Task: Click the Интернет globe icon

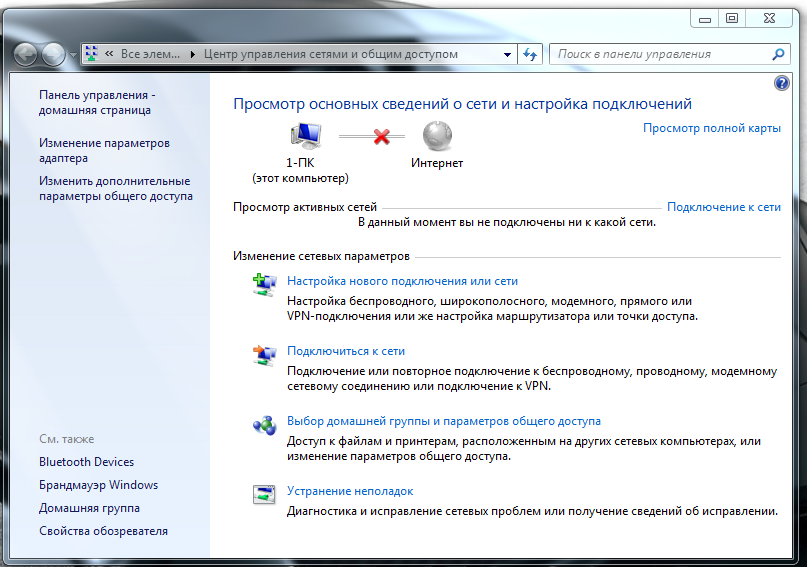Action: (x=437, y=136)
